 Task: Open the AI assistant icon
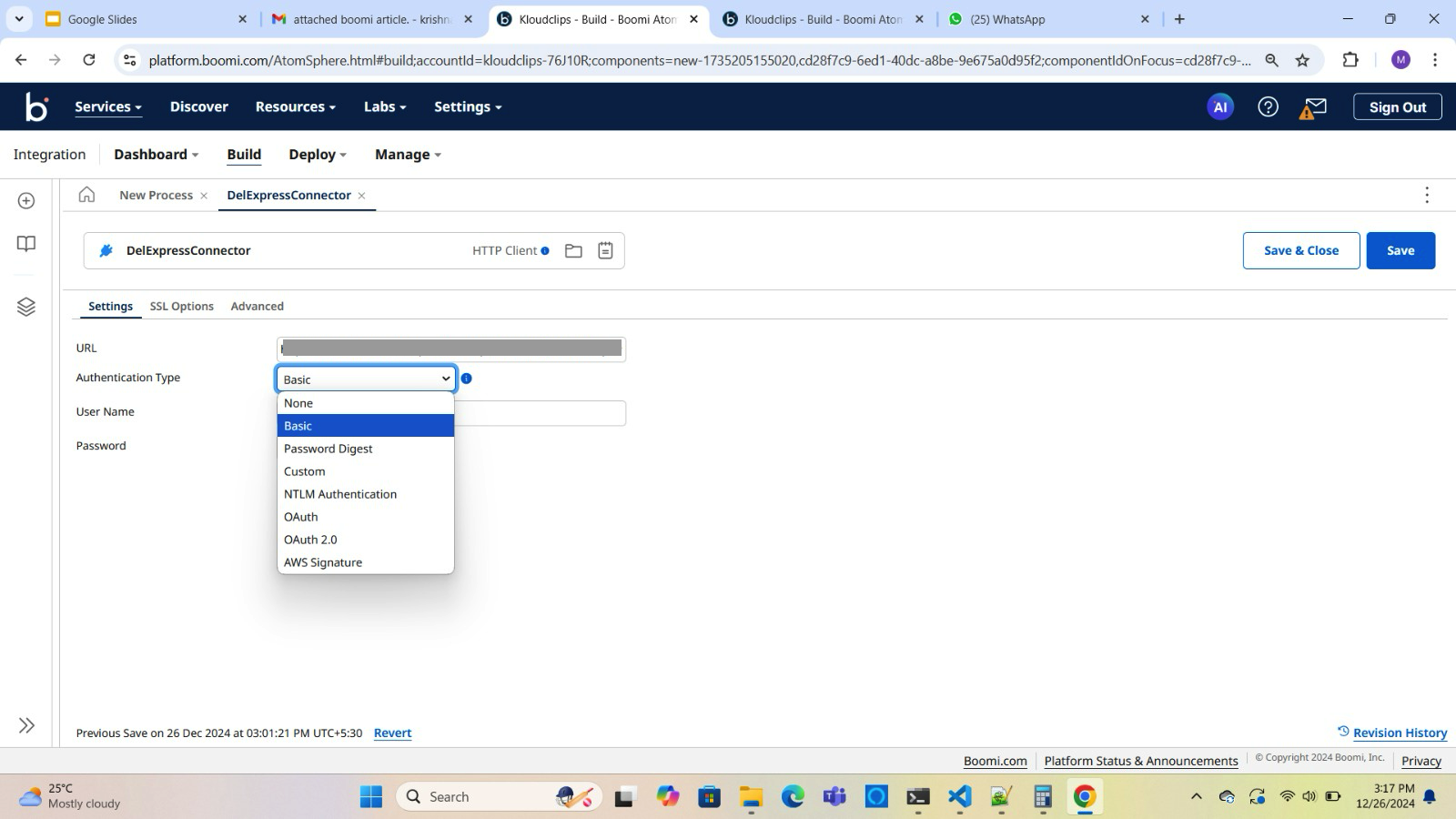1219,106
